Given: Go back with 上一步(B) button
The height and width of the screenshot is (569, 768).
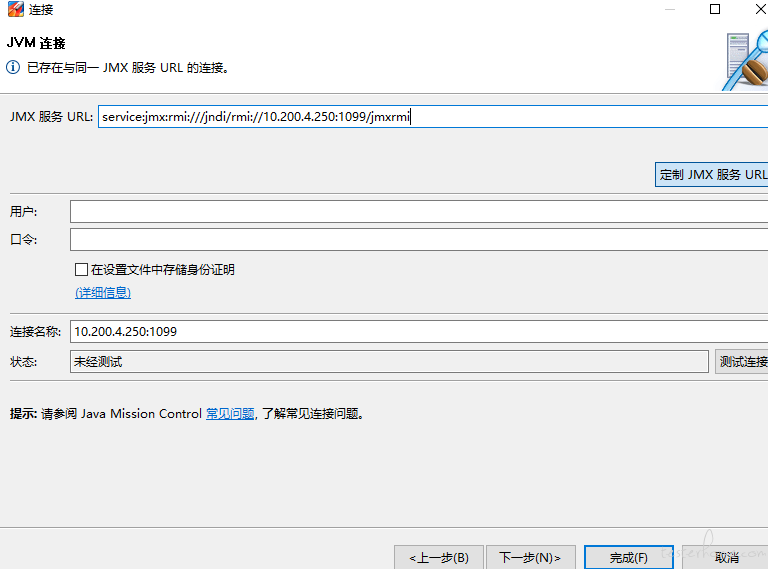Looking at the screenshot, I should 439,557.
